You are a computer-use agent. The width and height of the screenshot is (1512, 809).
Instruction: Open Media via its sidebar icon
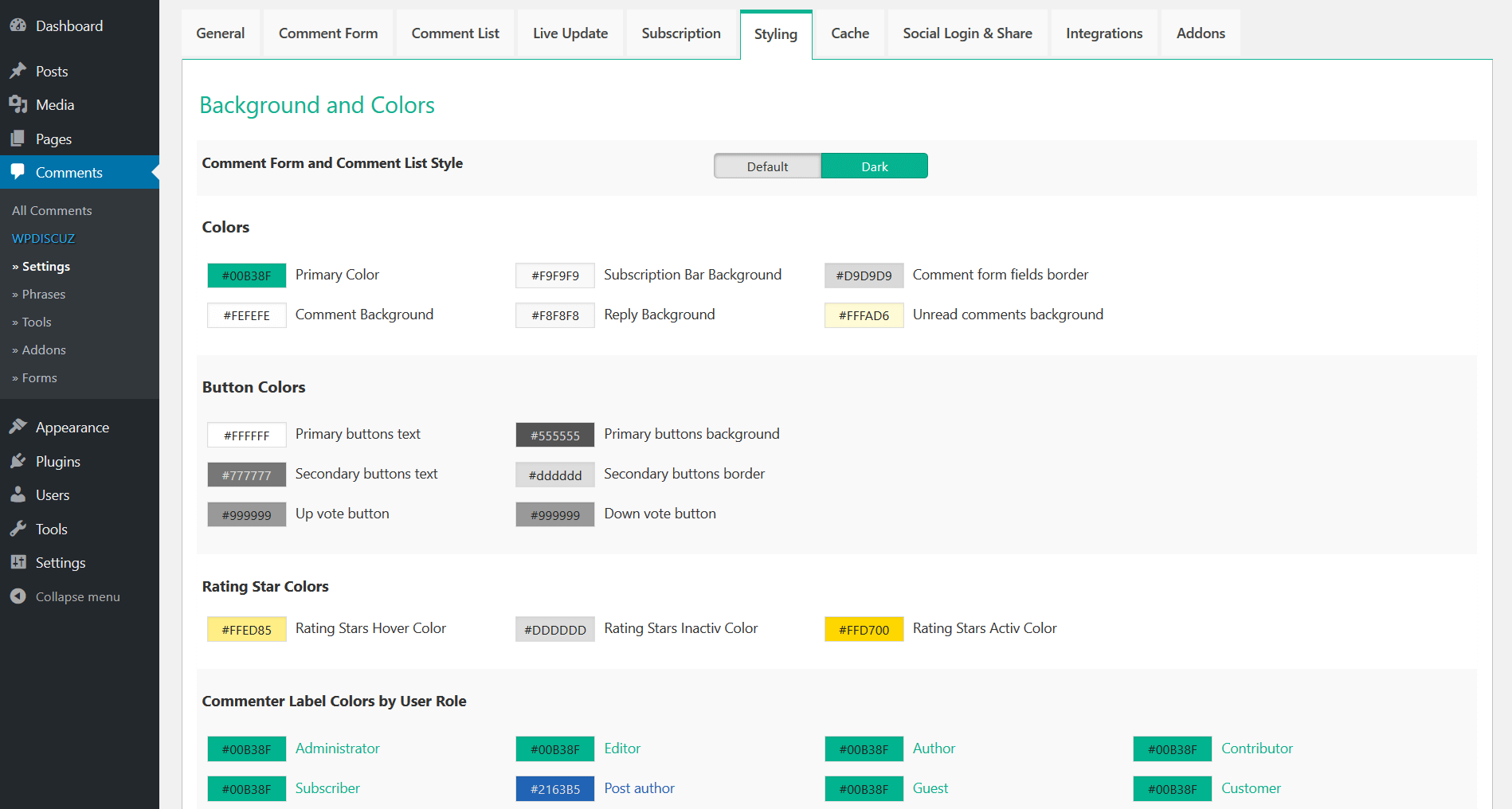pyautogui.click(x=18, y=104)
